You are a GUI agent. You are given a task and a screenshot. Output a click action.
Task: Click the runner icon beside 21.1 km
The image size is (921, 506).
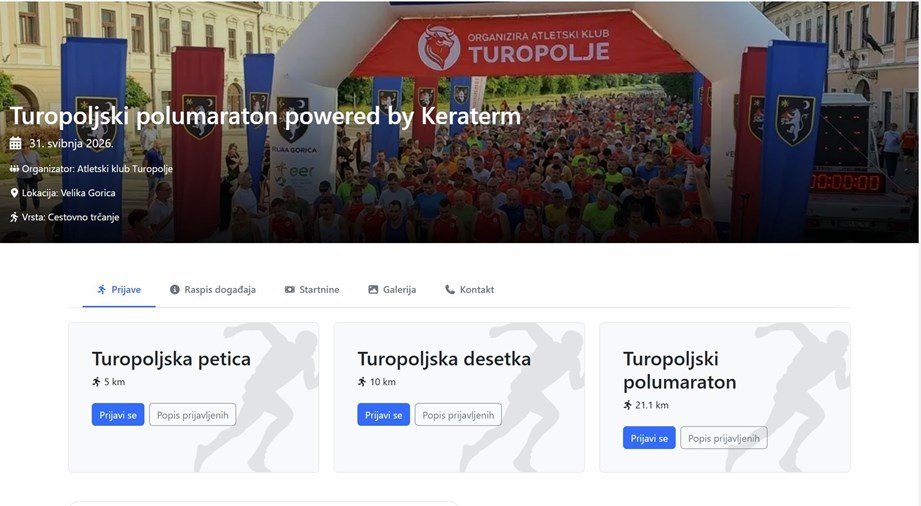click(627, 405)
